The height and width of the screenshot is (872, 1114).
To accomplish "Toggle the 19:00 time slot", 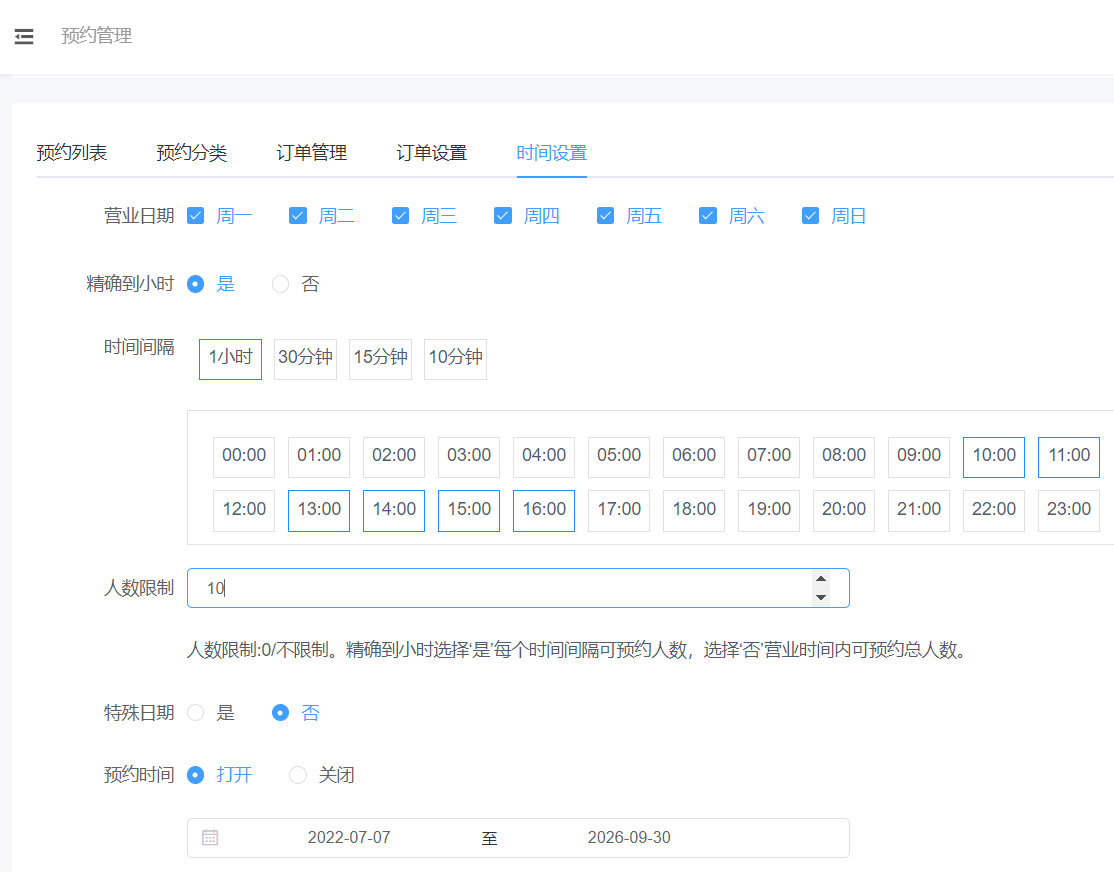I will tap(769, 511).
